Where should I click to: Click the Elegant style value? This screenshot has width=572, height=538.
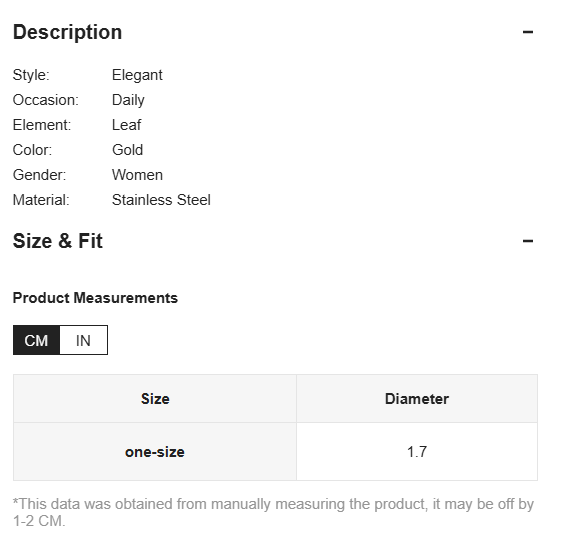coord(137,75)
